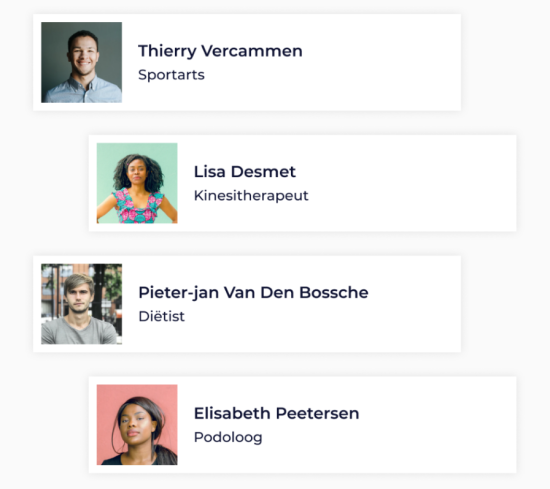Viewport: 550px width, 489px height.
Task: Open Lisa Desmet's profile photo
Action: (x=137, y=183)
